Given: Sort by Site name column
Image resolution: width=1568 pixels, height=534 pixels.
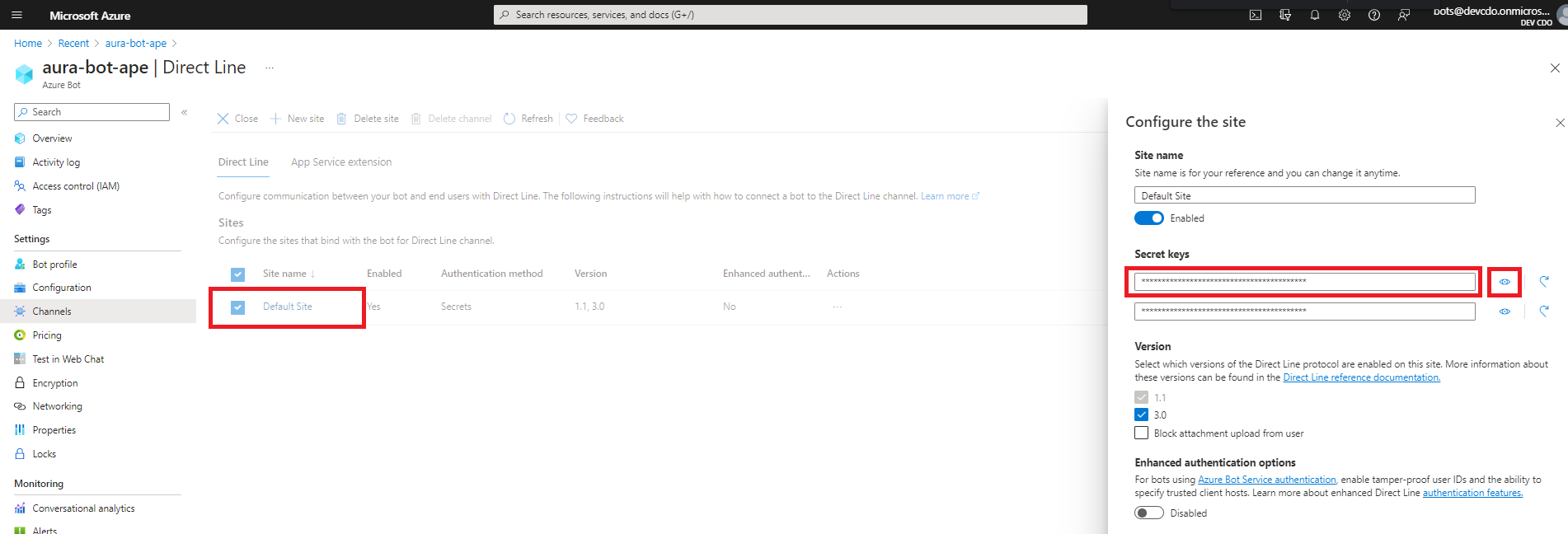Looking at the screenshot, I should (289, 274).
